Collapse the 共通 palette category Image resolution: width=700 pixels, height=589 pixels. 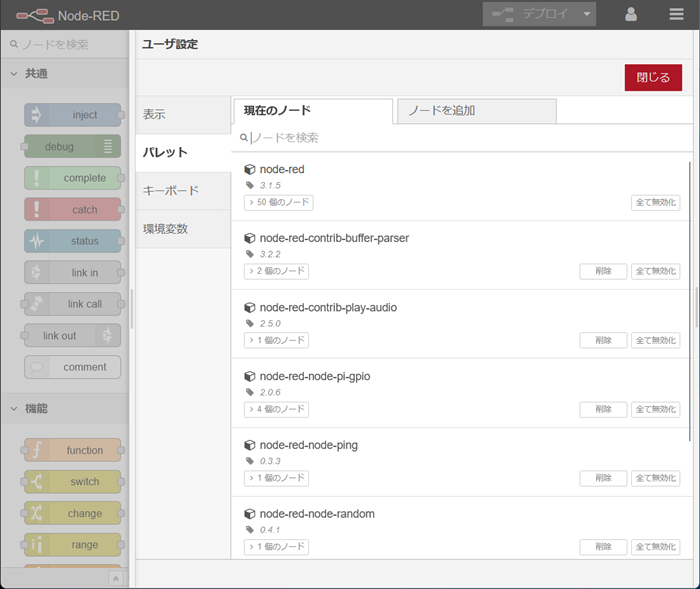(16, 74)
